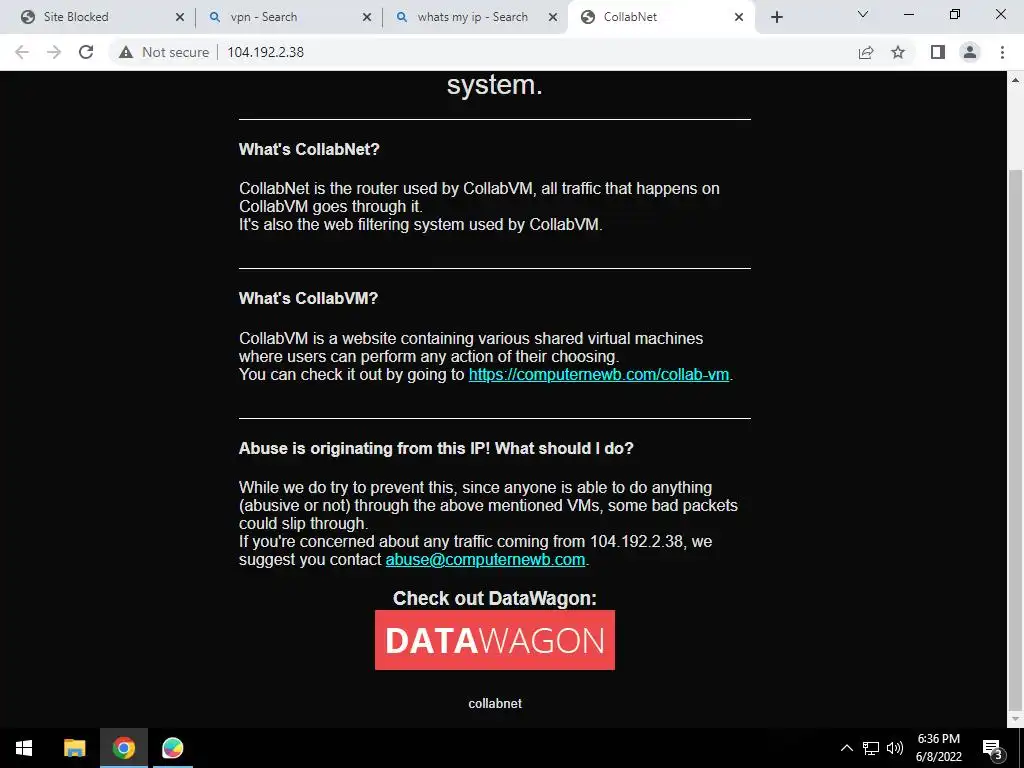Viewport: 1024px width, 768px height.
Task: Open the Chrome profile avatar
Action: click(x=970, y=52)
